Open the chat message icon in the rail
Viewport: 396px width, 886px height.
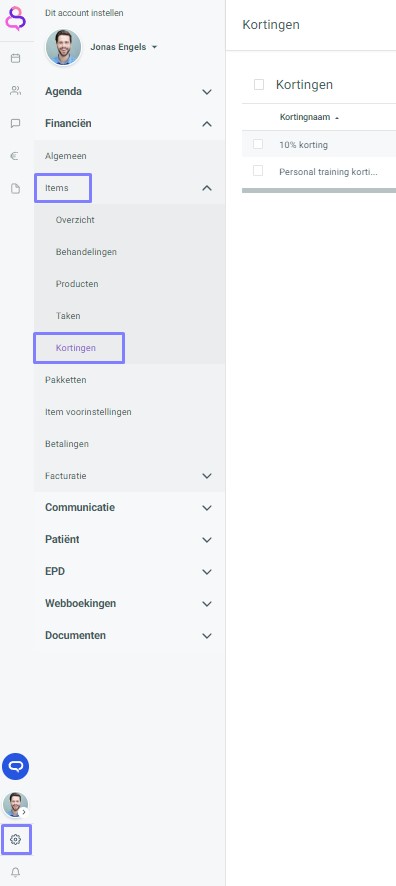pos(16,123)
